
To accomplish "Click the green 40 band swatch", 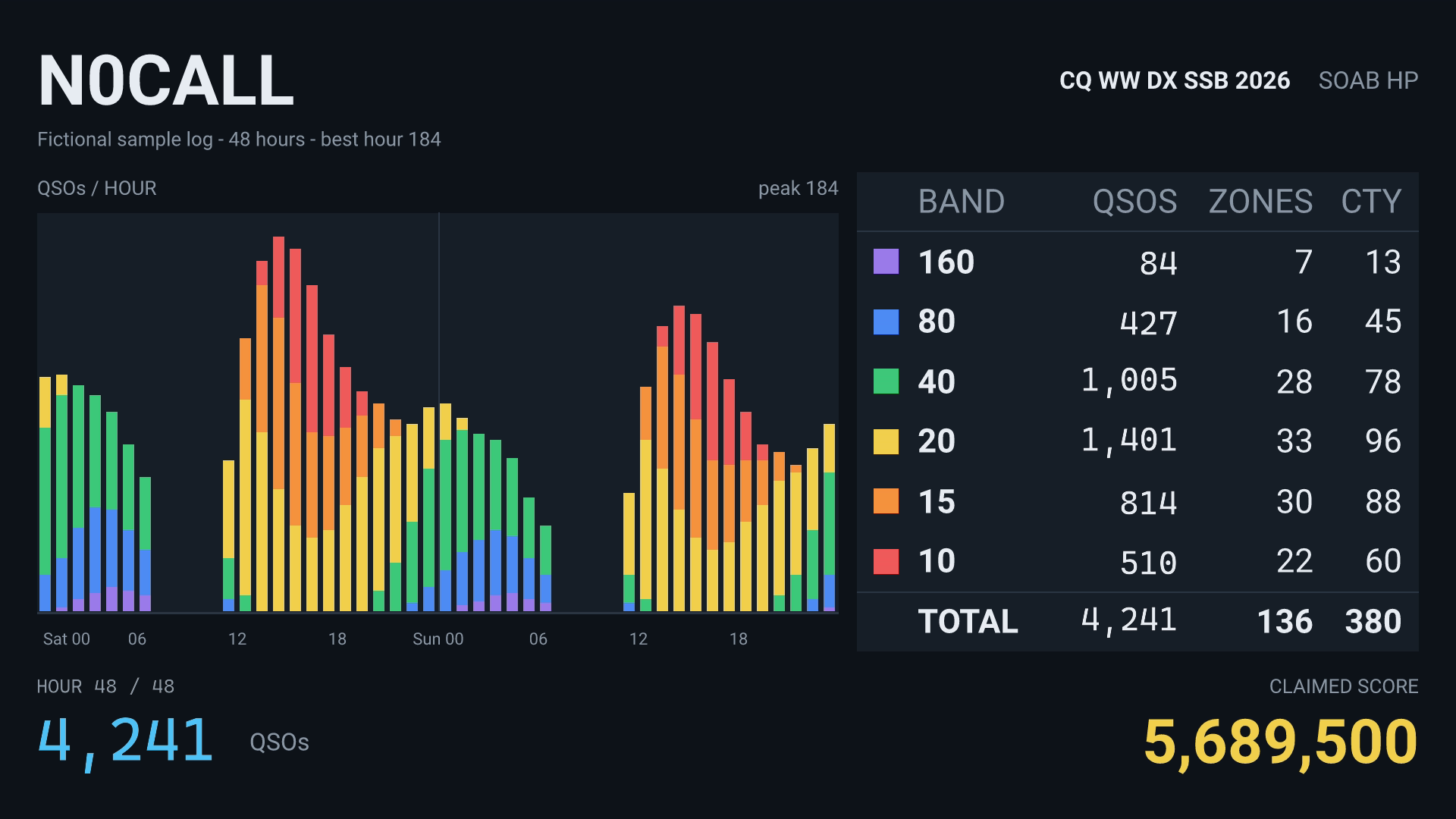I will click(x=886, y=381).
